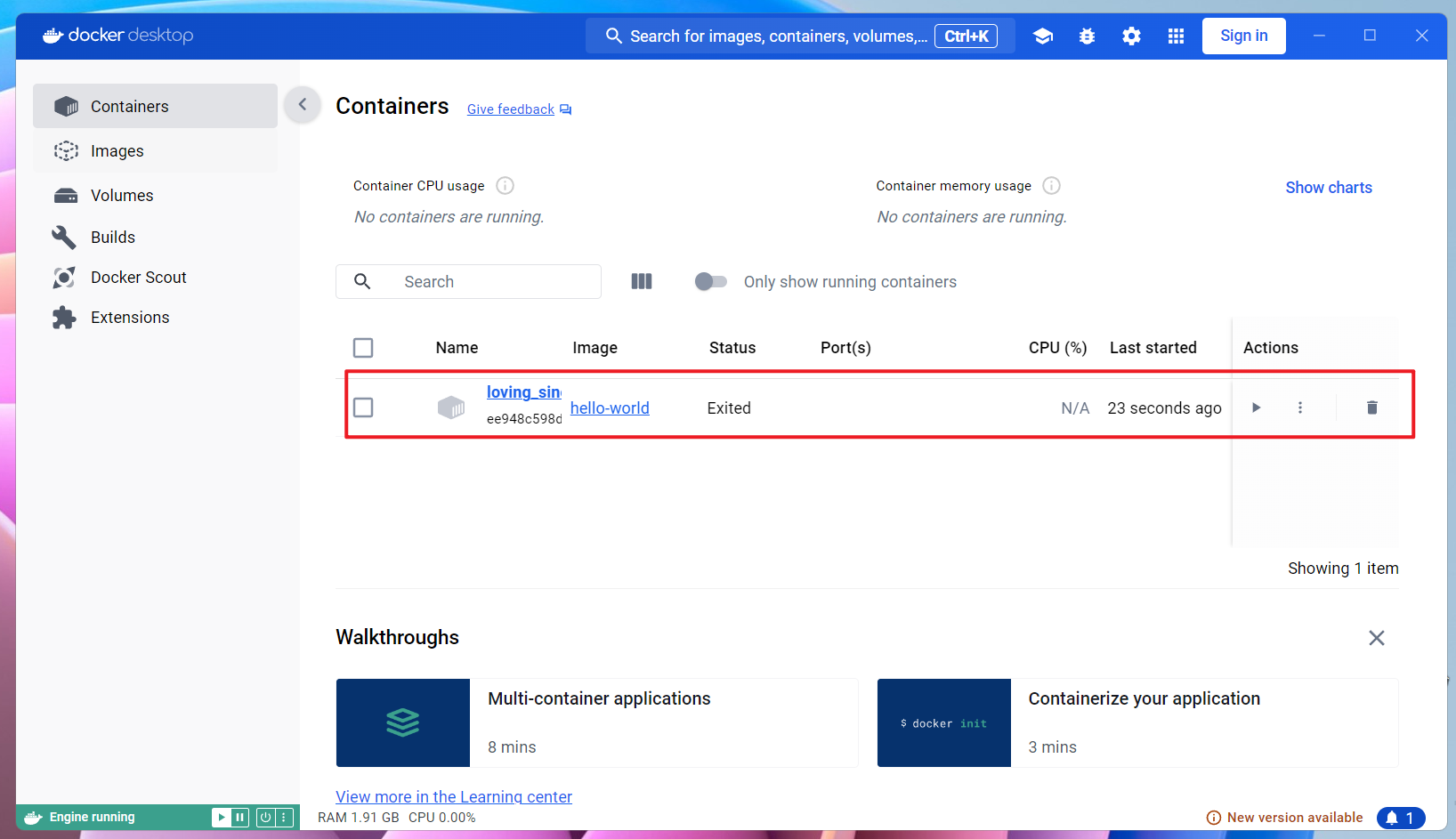Sort by the CPU (%) column header

1057,348
